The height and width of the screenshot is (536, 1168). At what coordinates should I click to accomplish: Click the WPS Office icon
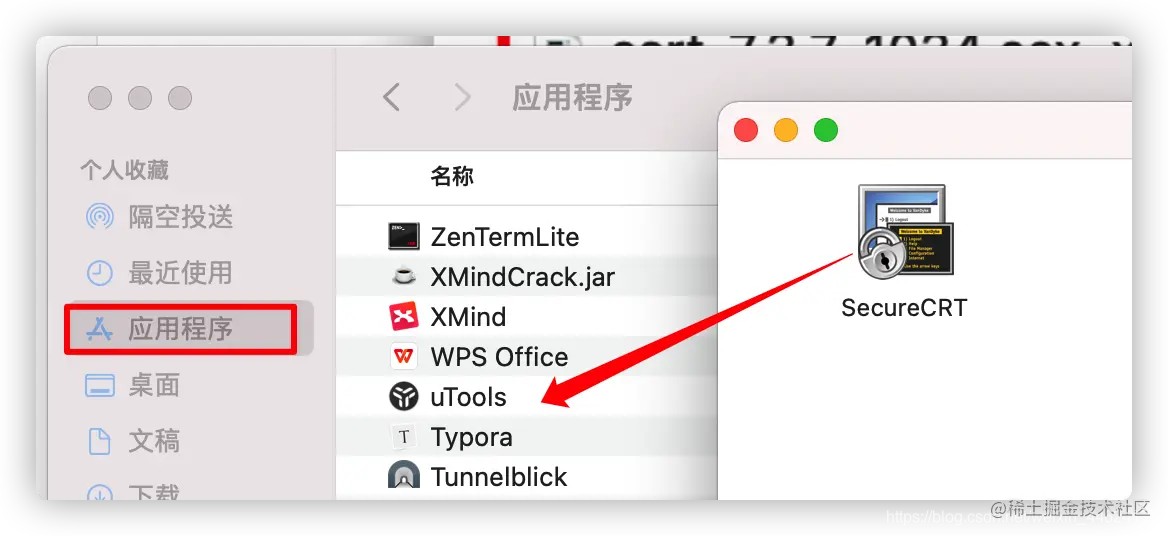(x=404, y=357)
